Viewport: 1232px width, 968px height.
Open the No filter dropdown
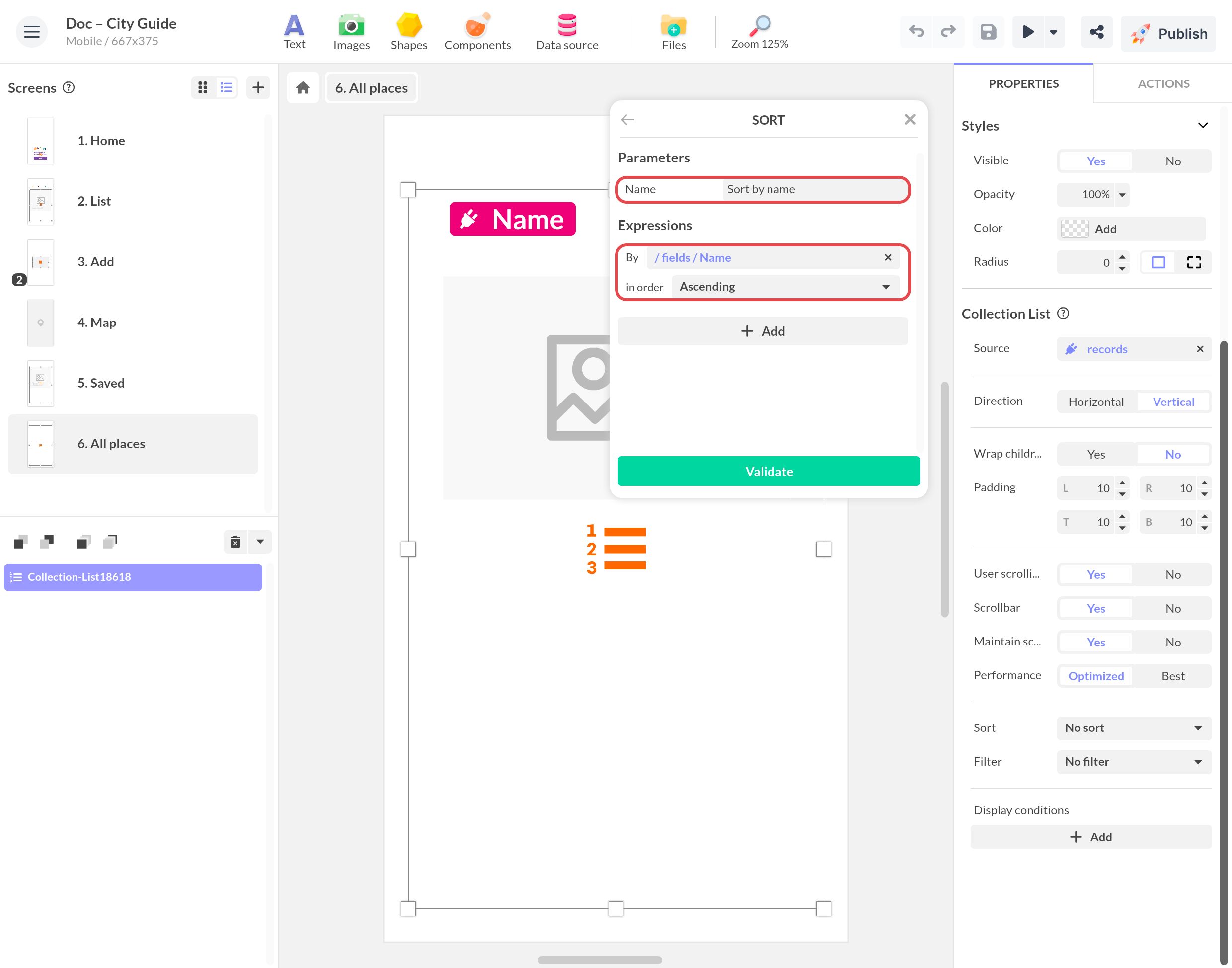coord(1134,762)
